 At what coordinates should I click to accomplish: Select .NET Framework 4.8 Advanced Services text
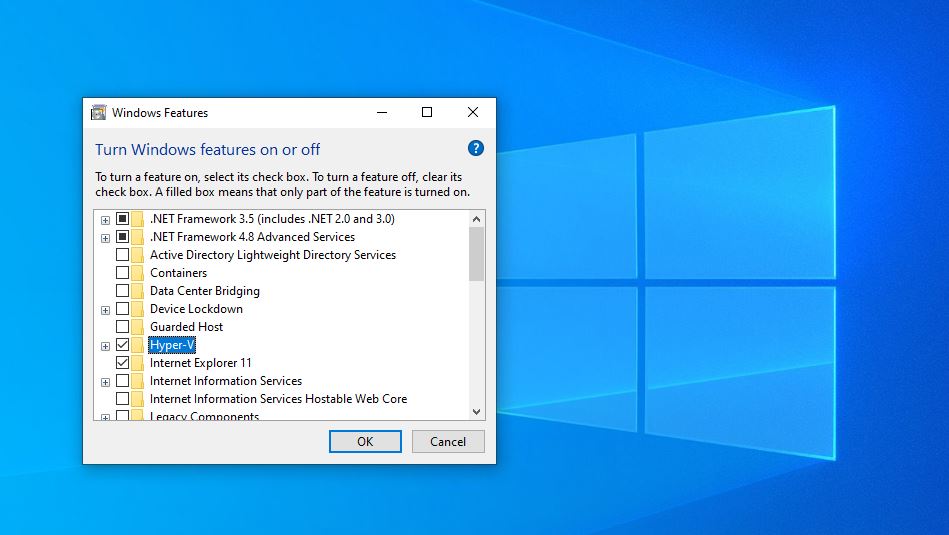[252, 237]
